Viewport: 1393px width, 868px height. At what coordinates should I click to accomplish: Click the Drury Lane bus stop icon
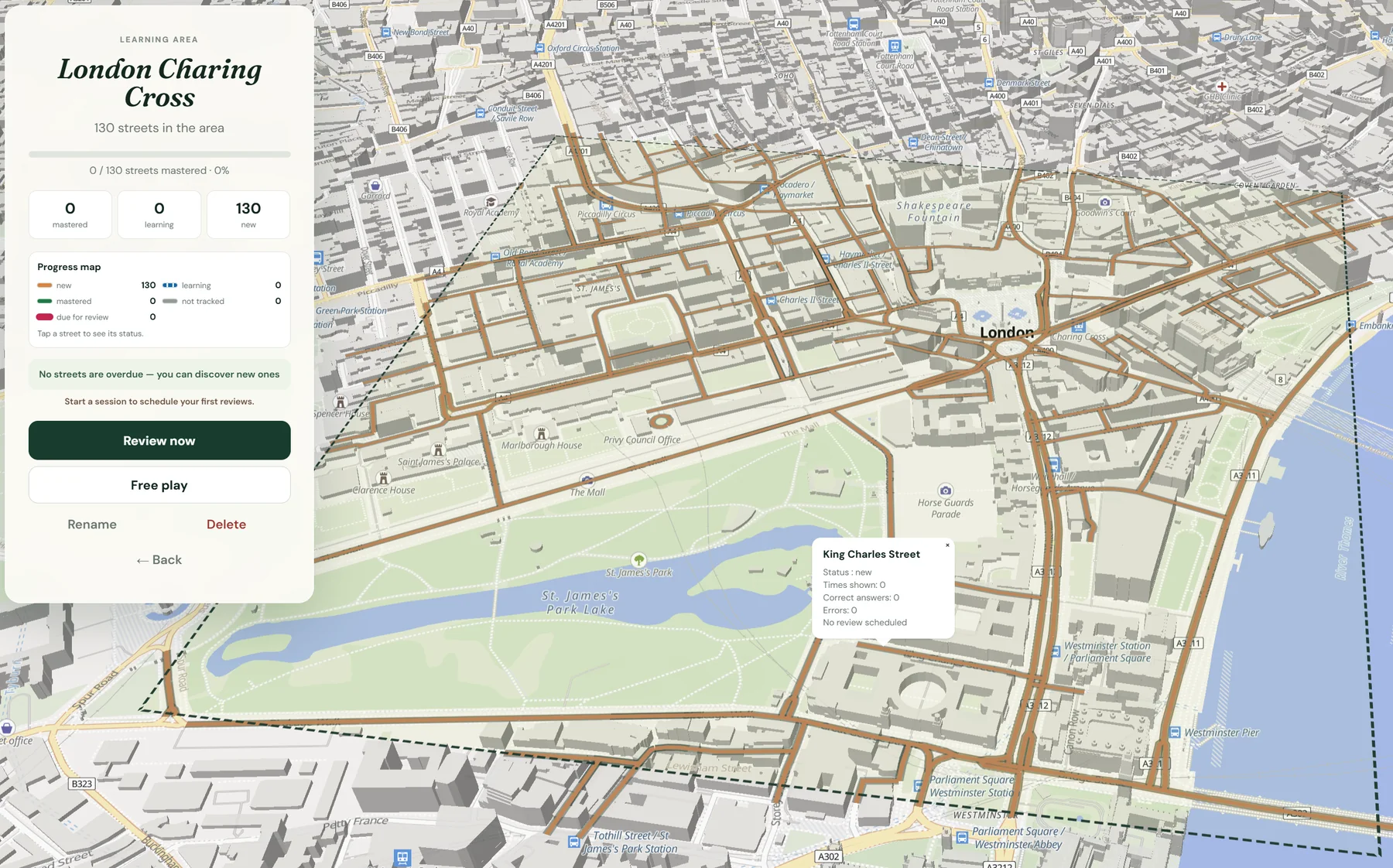[x=1217, y=37]
